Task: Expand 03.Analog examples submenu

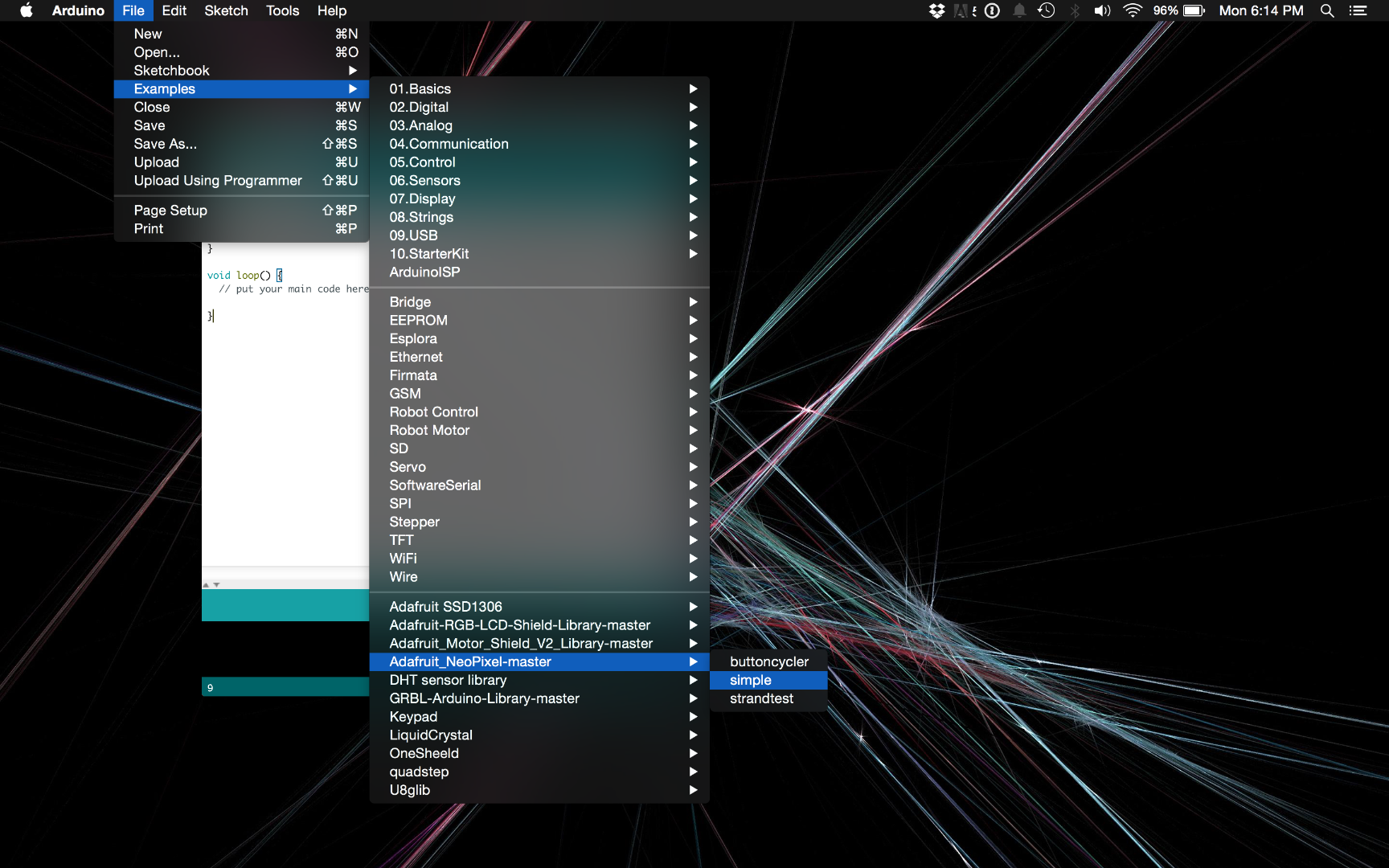Action: click(539, 125)
